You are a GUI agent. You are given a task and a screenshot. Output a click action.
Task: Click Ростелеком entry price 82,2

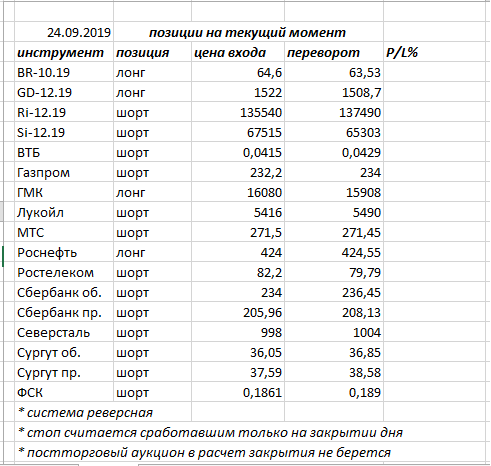[238, 272]
